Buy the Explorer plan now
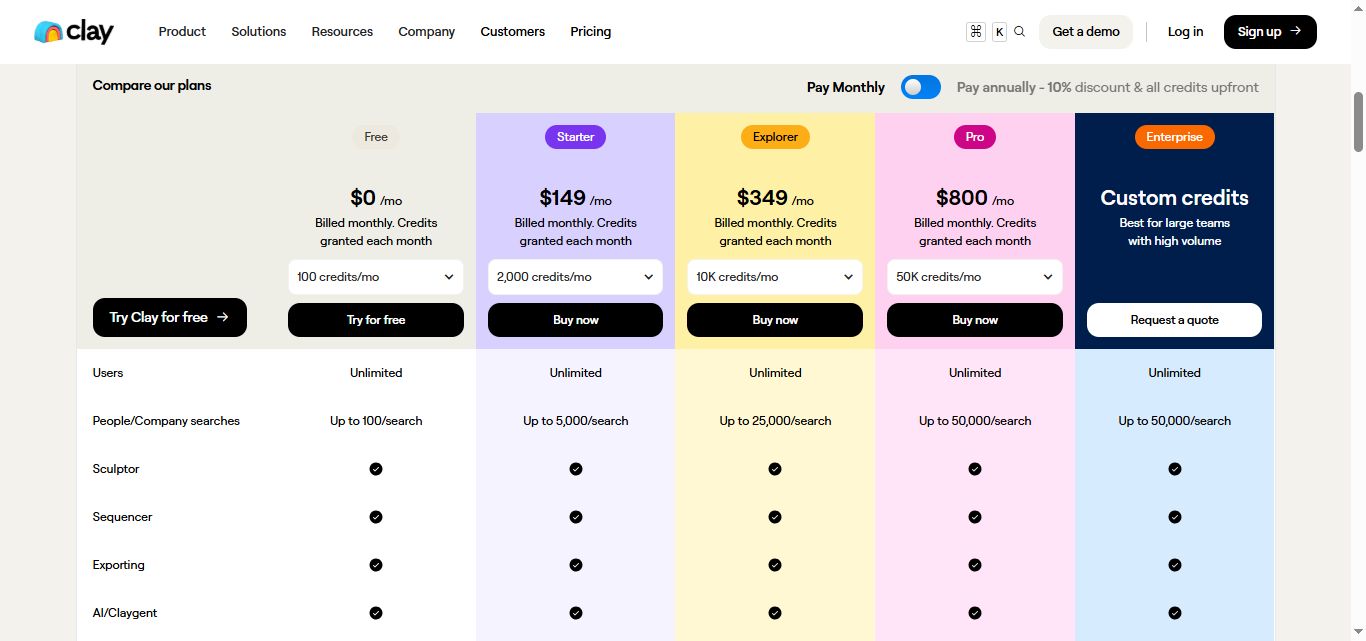This screenshot has width=1366, height=641. [775, 319]
